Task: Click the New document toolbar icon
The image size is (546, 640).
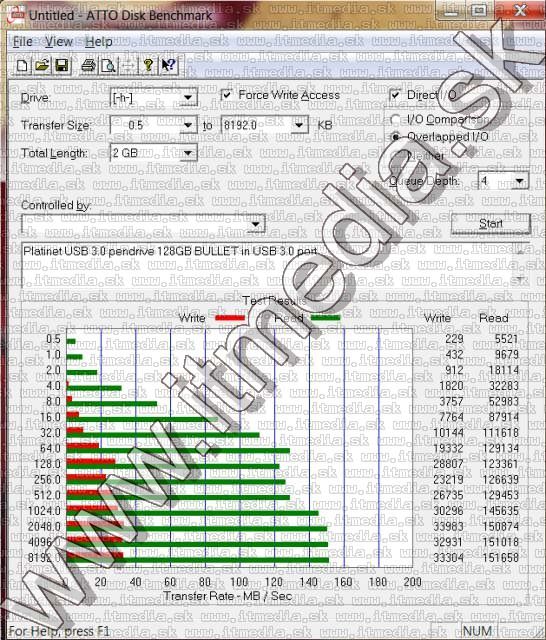Action: point(22,65)
